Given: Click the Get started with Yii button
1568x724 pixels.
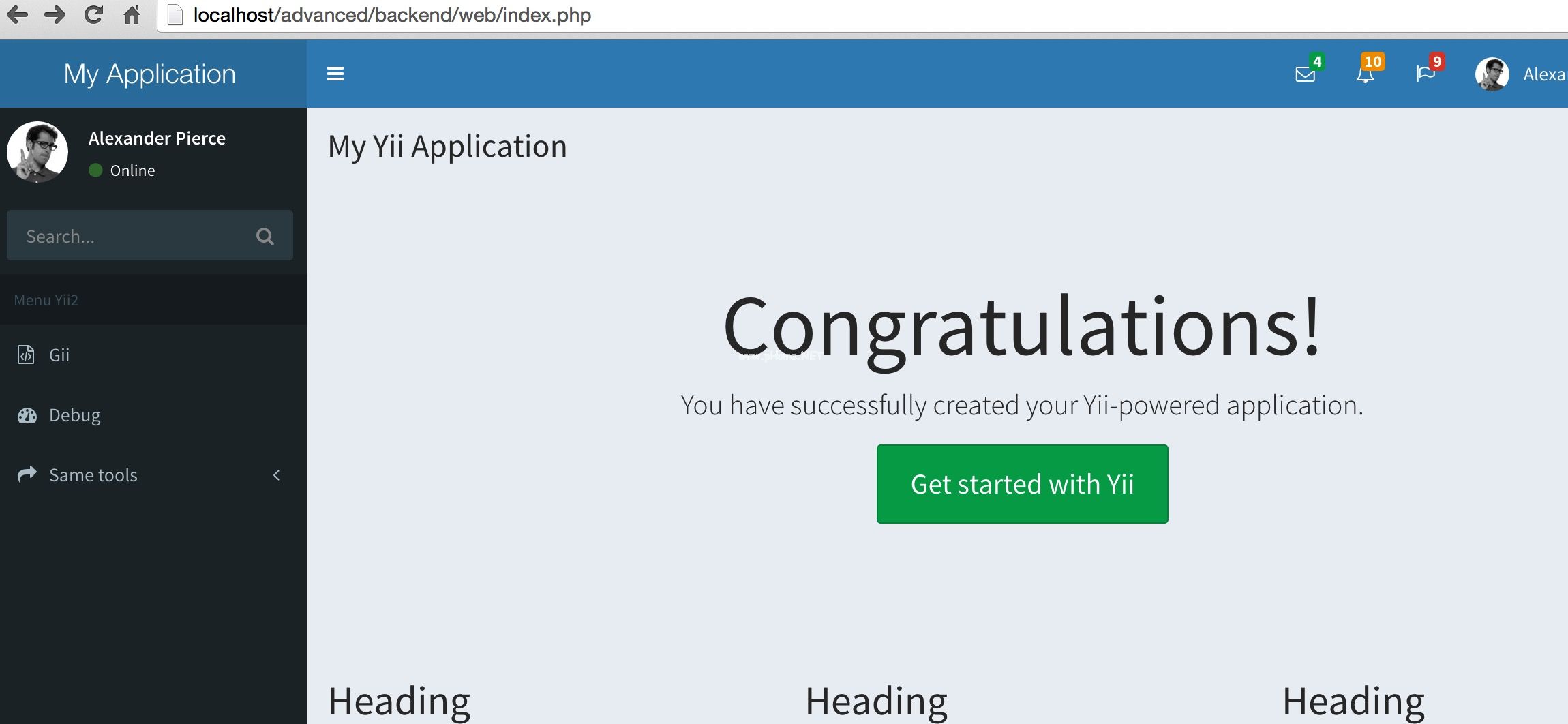Looking at the screenshot, I should (x=1022, y=484).
